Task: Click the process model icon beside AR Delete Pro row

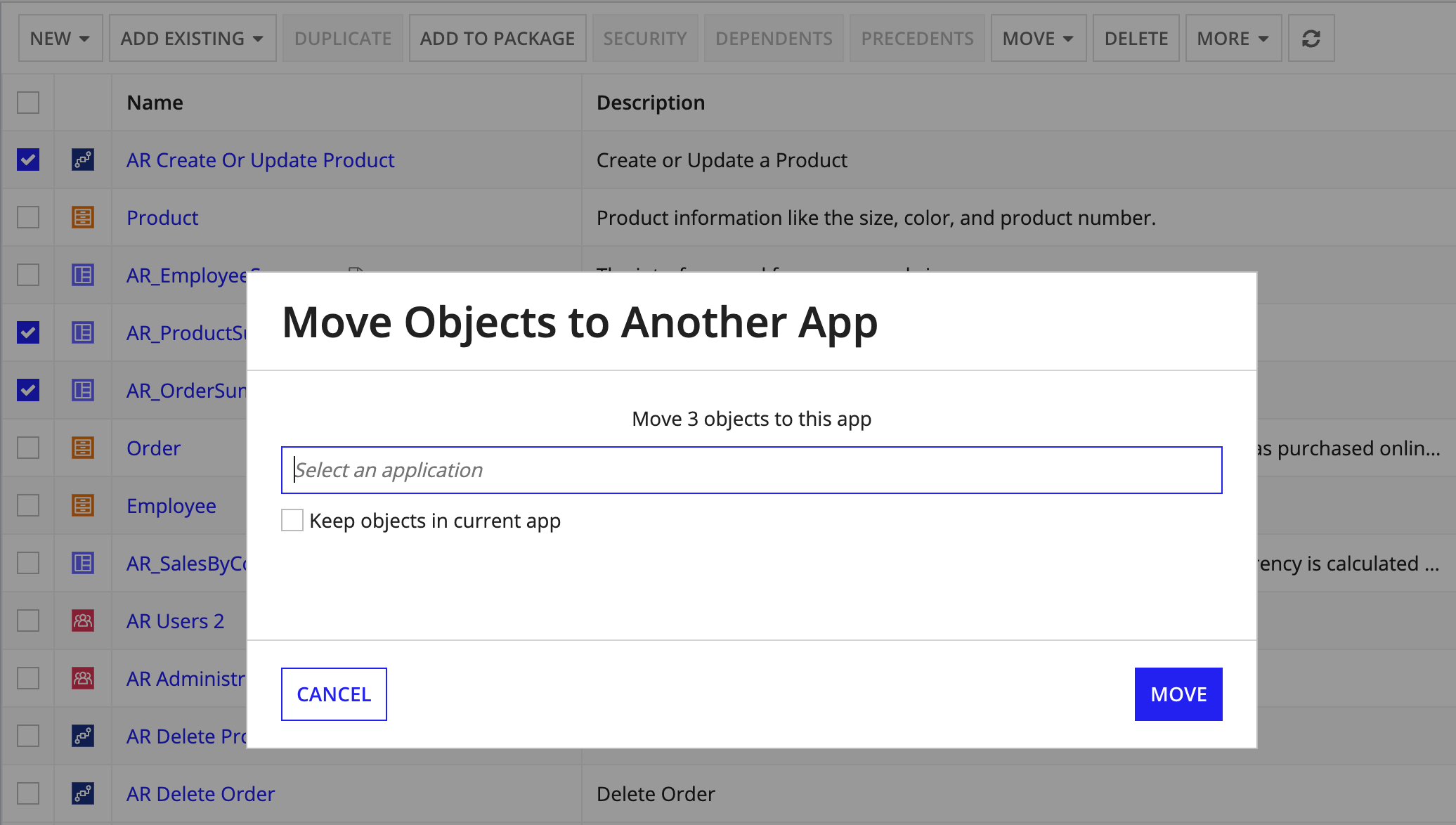Action: (x=83, y=736)
